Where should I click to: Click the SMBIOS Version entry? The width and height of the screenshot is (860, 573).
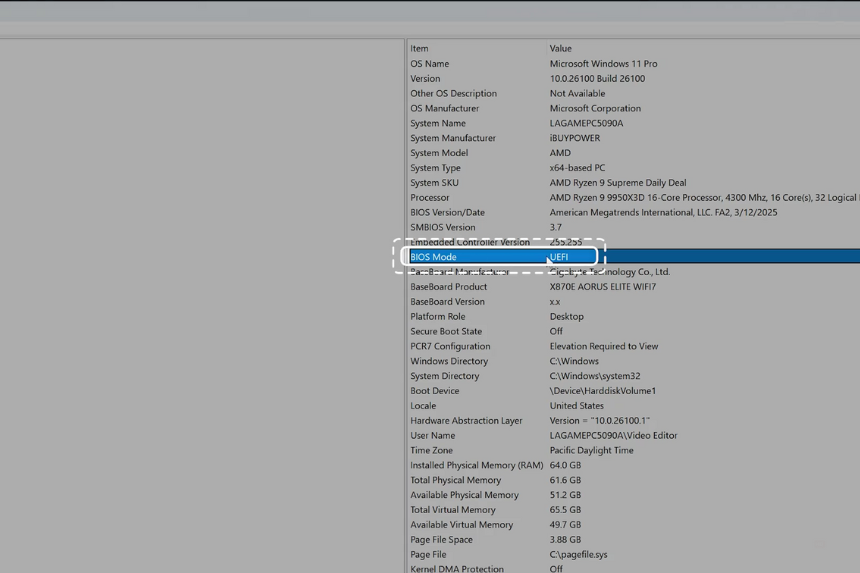pos(442,228)
